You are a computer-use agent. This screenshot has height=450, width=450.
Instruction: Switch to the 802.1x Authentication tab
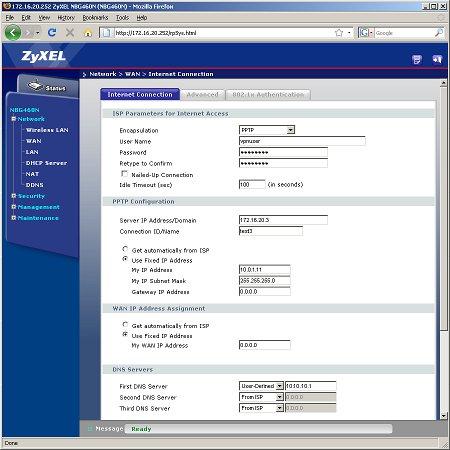coord(268,95)
